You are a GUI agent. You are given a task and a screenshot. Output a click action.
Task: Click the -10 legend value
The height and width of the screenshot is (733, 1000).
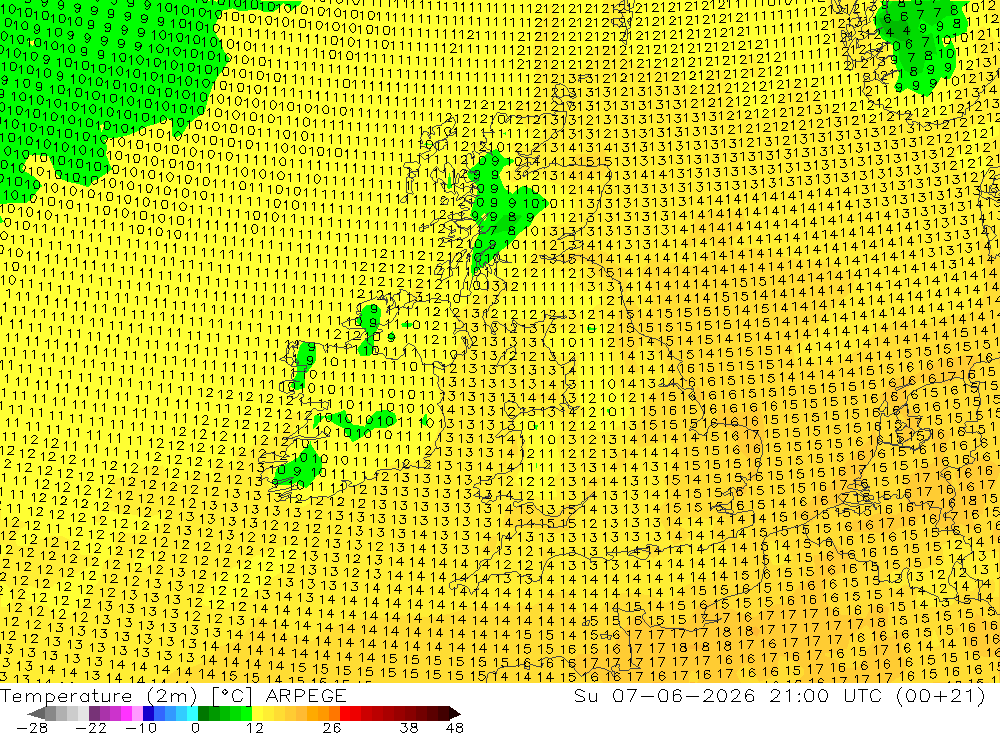click(x=141, y=728)
